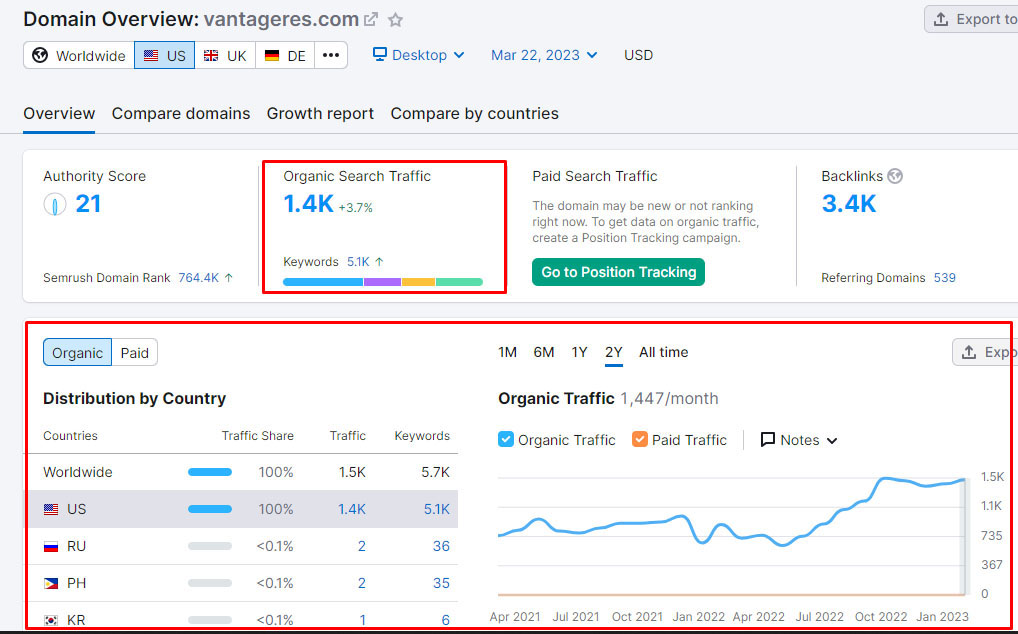Open the Mar 22, 2023 date dropdown
This screenshot has width=1018, height=634.
[544, 55]
